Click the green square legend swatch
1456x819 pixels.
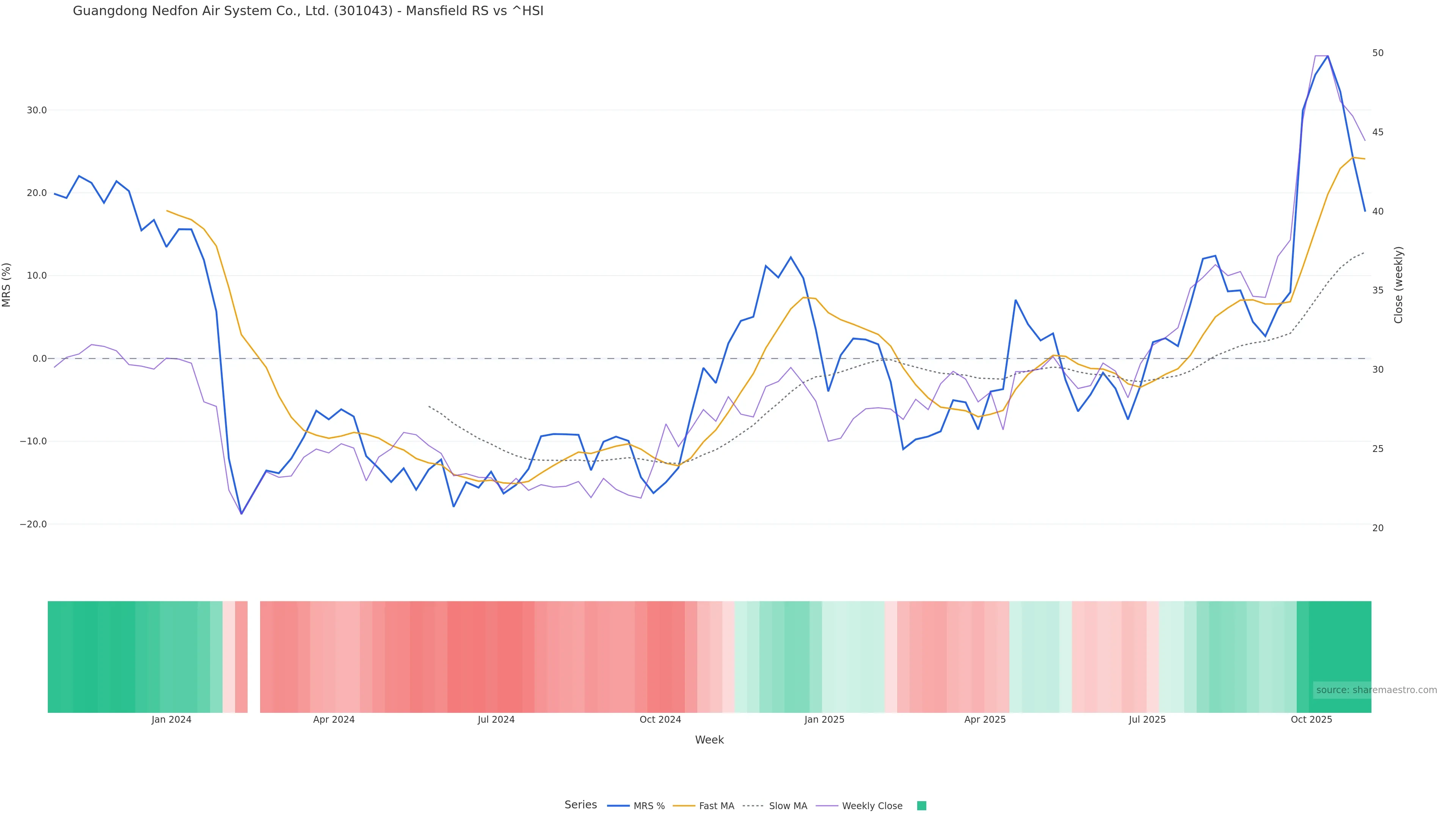tap(921, 806)
